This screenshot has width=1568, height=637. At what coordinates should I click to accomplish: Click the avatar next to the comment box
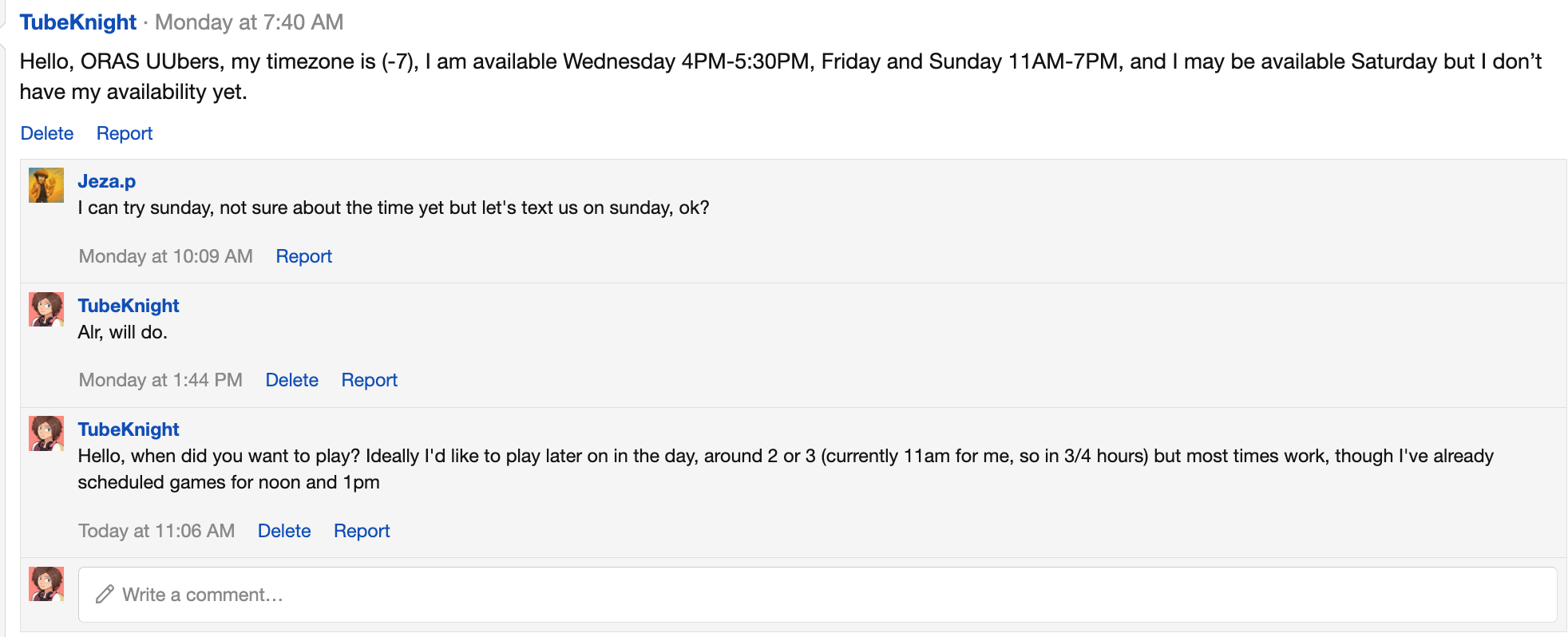46,584
